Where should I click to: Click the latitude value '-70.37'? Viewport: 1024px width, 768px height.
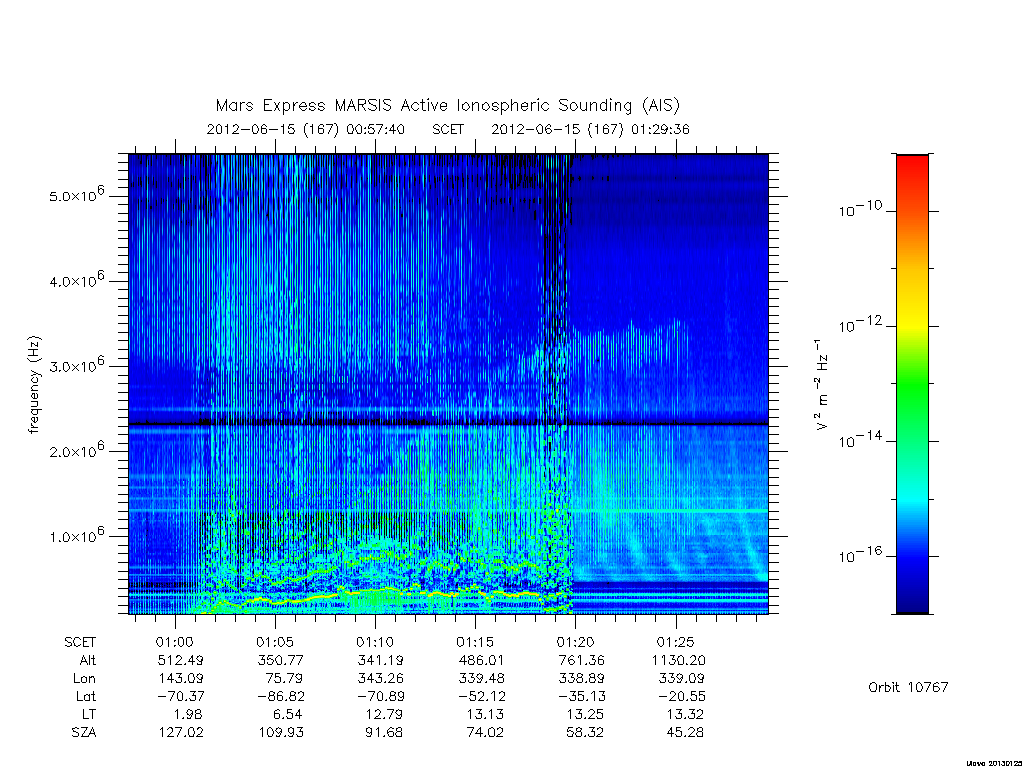[181, 696]
